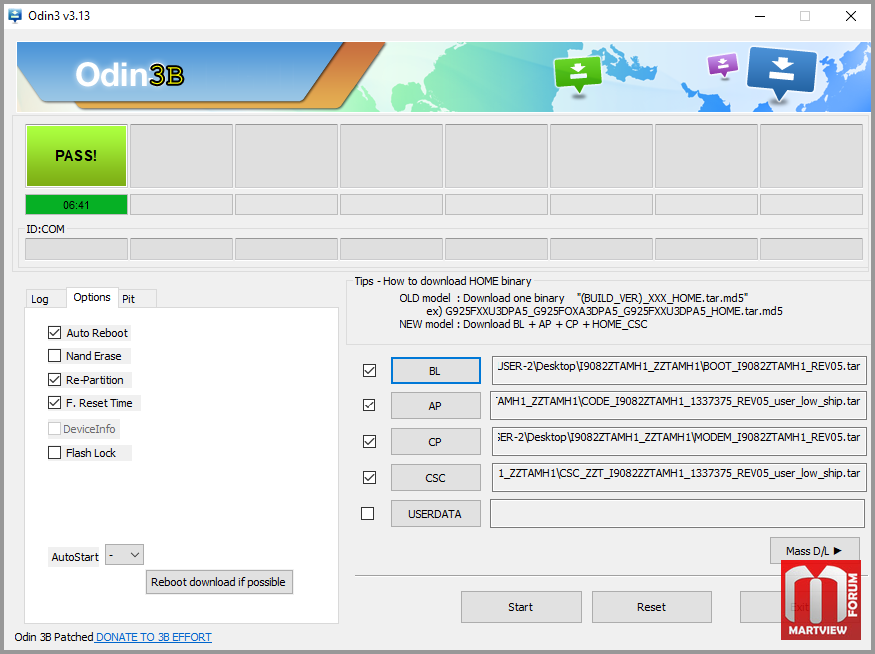Enable the Flash Lock checkbox
The width and height of the screenshot is (875, 654).
pos(55,453)
